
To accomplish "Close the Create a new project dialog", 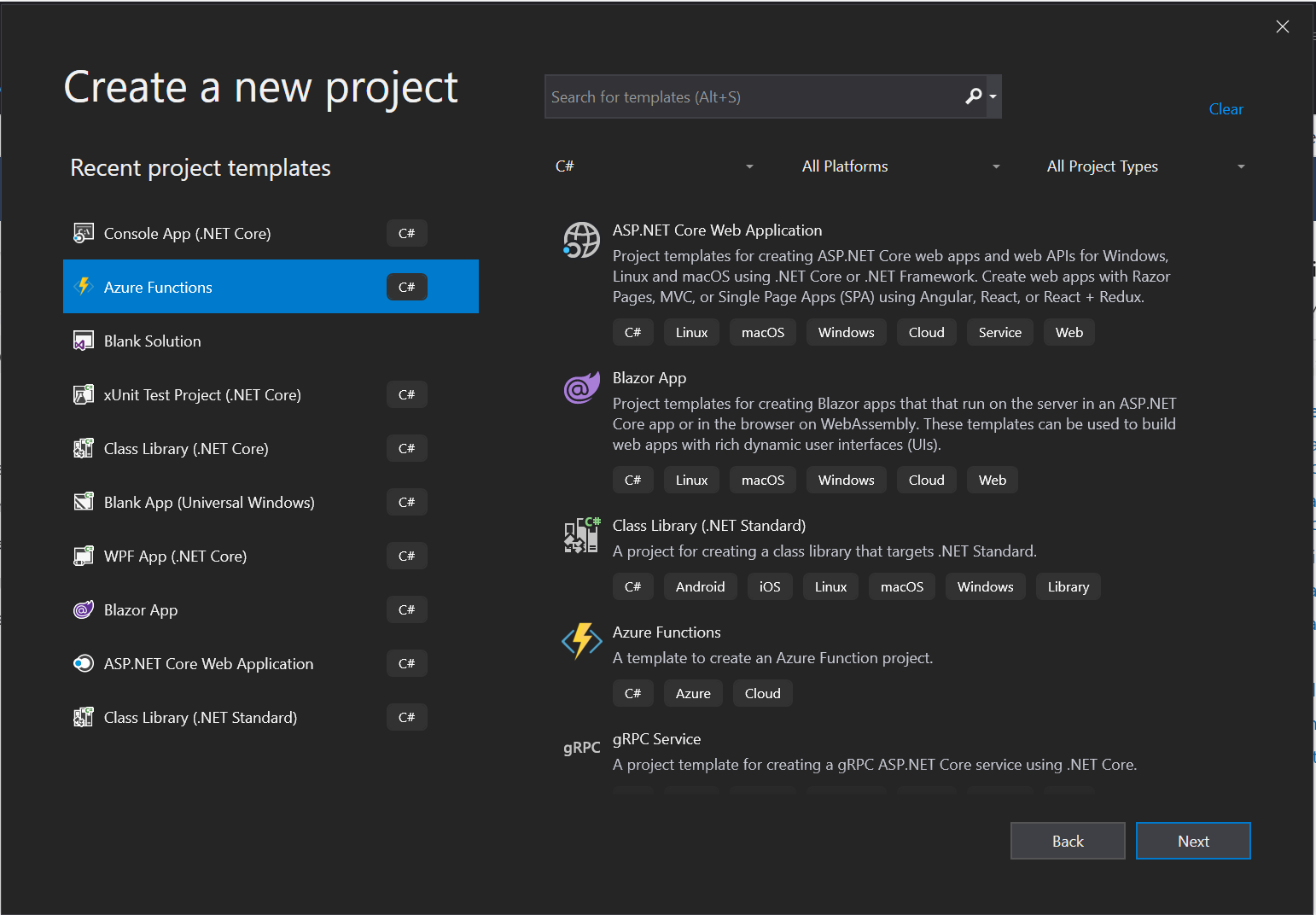I will [x=1282, y=26].
